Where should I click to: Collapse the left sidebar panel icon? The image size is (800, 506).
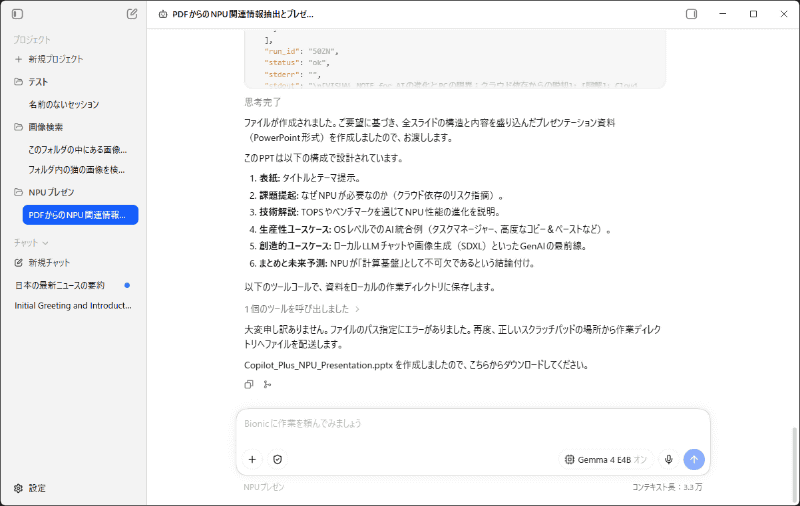[17, 14]
